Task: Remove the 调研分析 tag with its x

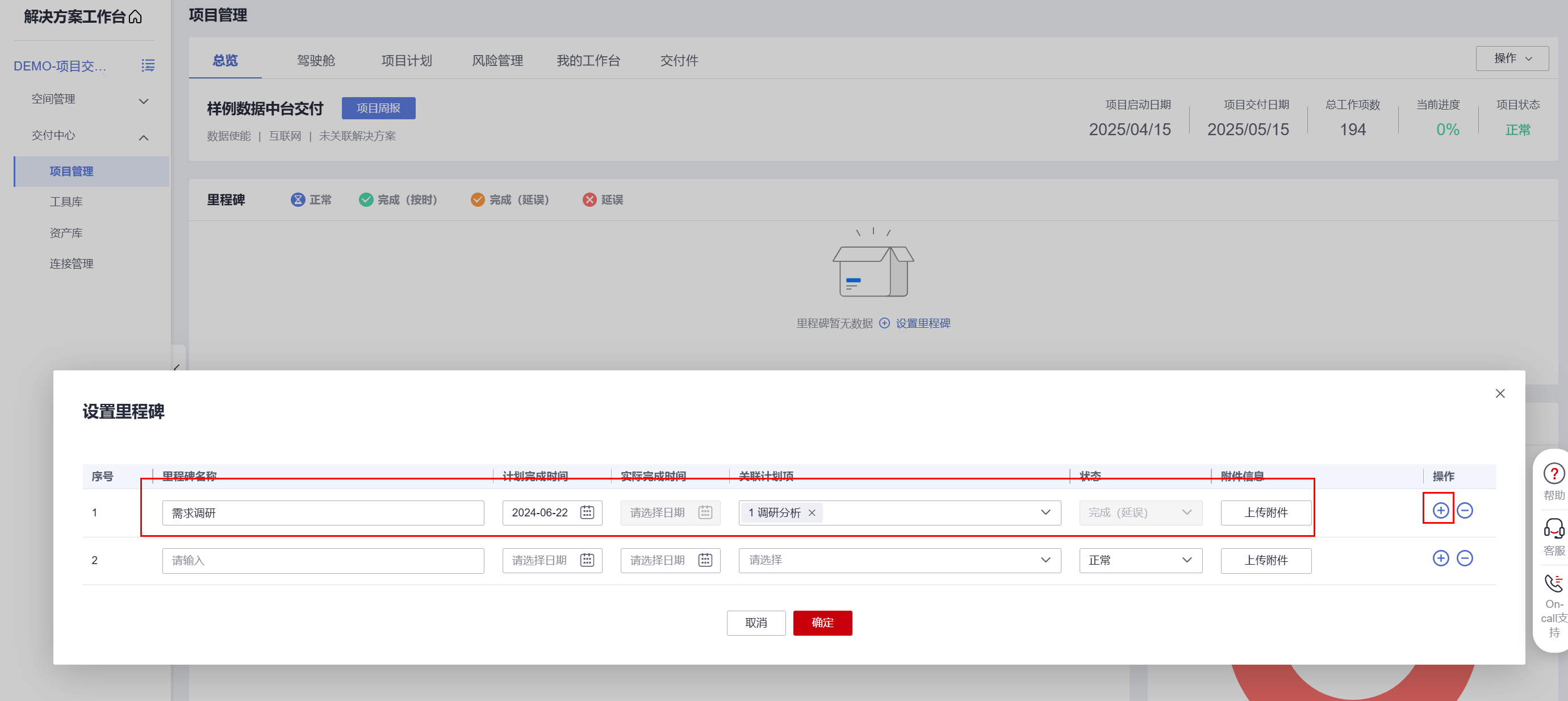Action: (x=812, y=513)
